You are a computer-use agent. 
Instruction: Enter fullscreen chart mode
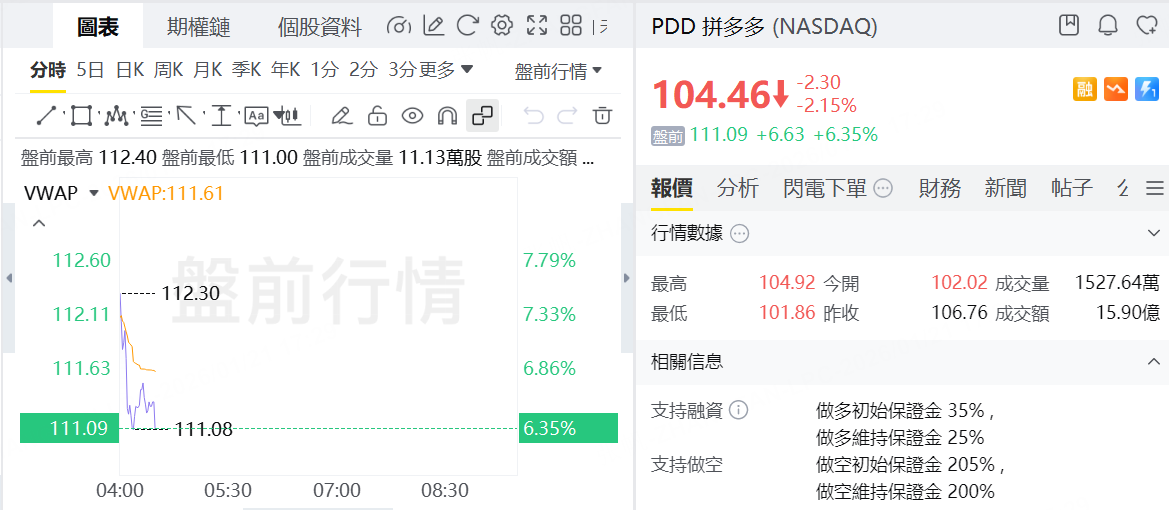coord(537,26)
